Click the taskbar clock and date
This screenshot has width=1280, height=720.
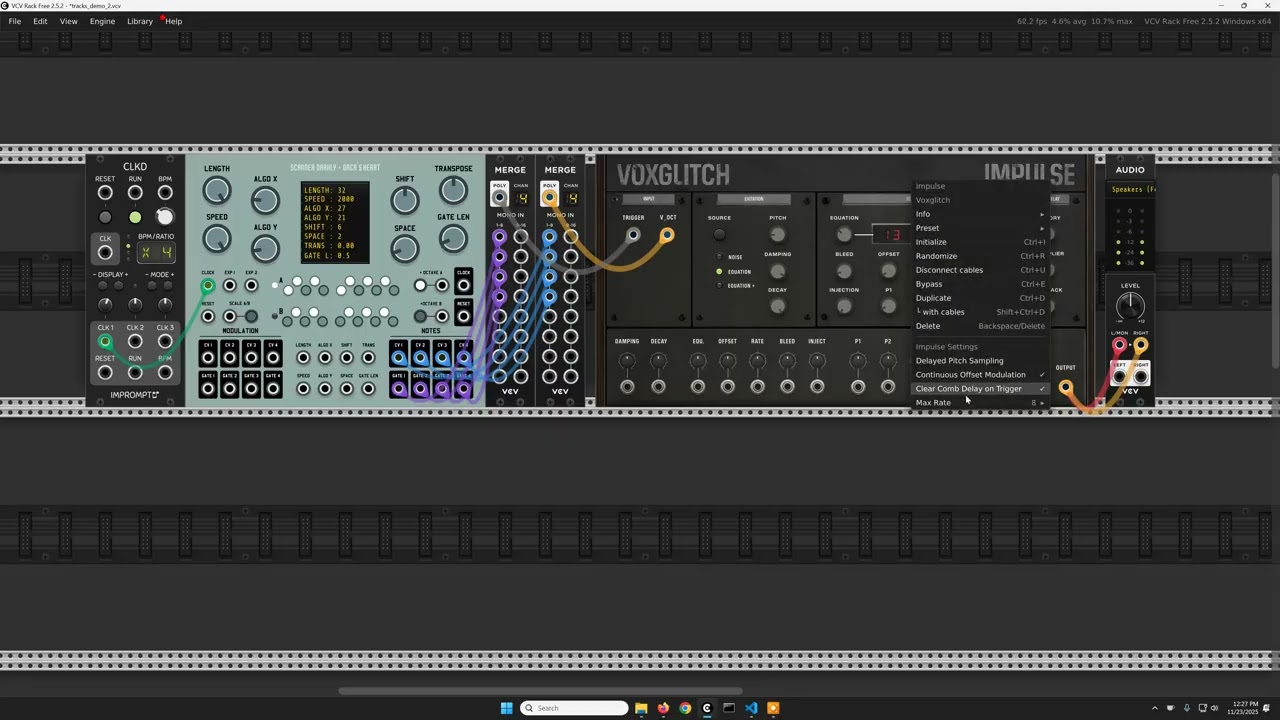[x=1245, y=708]
